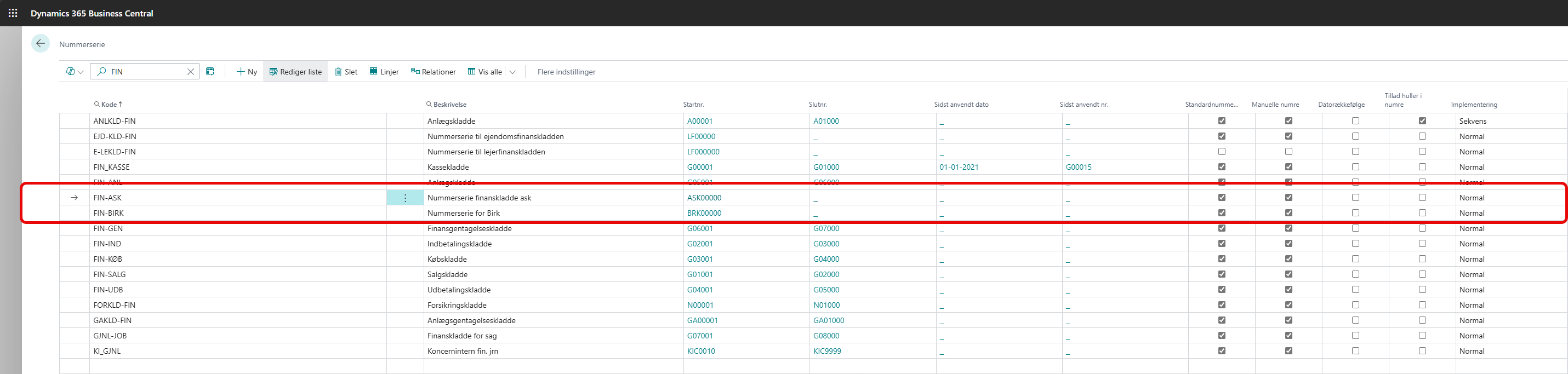Check Datorækkefølge for FIN-BIRK row
The image size is (1568, 374).
pyautogui.click(x=1355, y=213)
